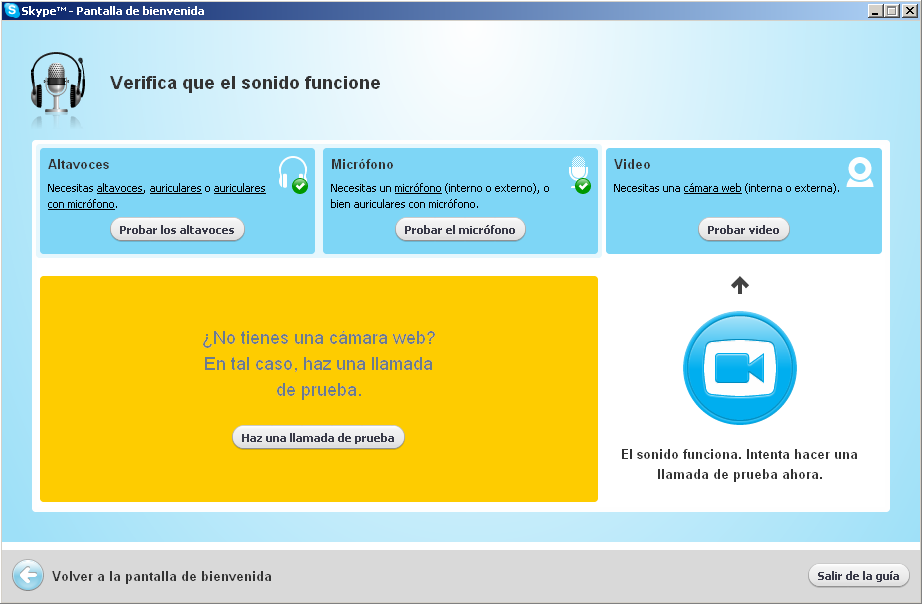Open the auriculares con micrófono link

156,196
